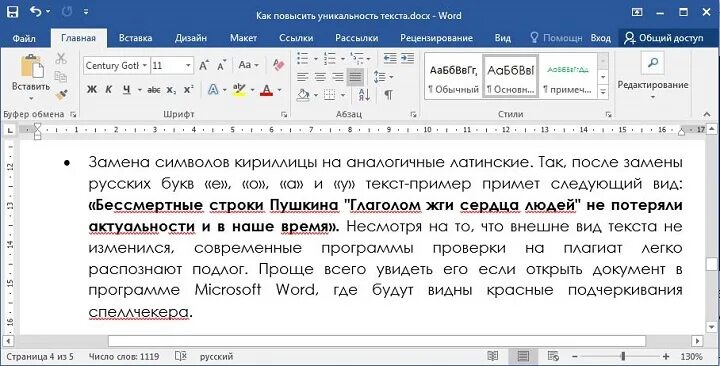Click the Вставить paste button
The image size is (720, 366).
tap(31, 77)
